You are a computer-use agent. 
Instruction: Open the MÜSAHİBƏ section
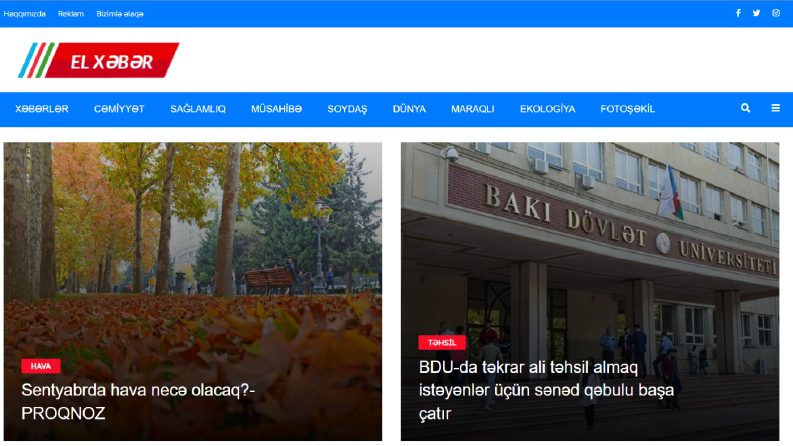click(276, 109)
